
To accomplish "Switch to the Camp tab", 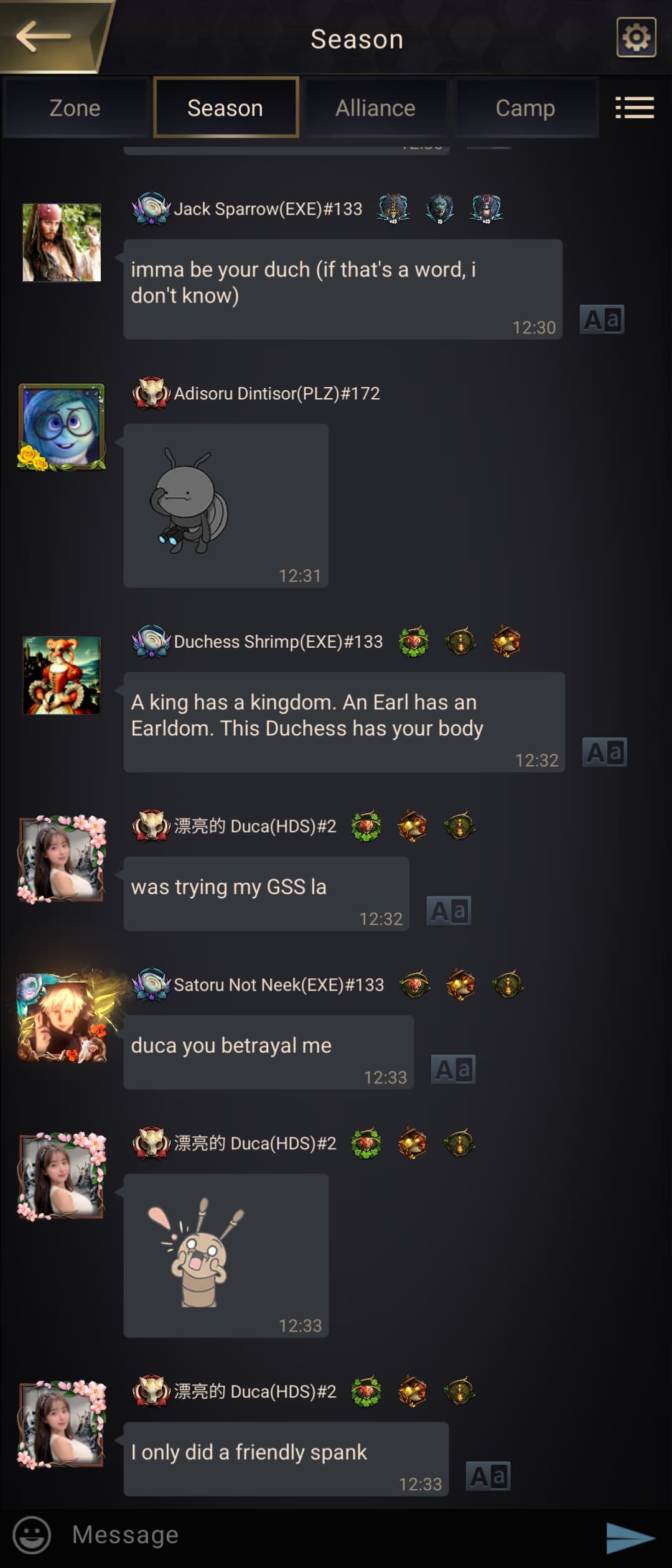I will [526, 108].
